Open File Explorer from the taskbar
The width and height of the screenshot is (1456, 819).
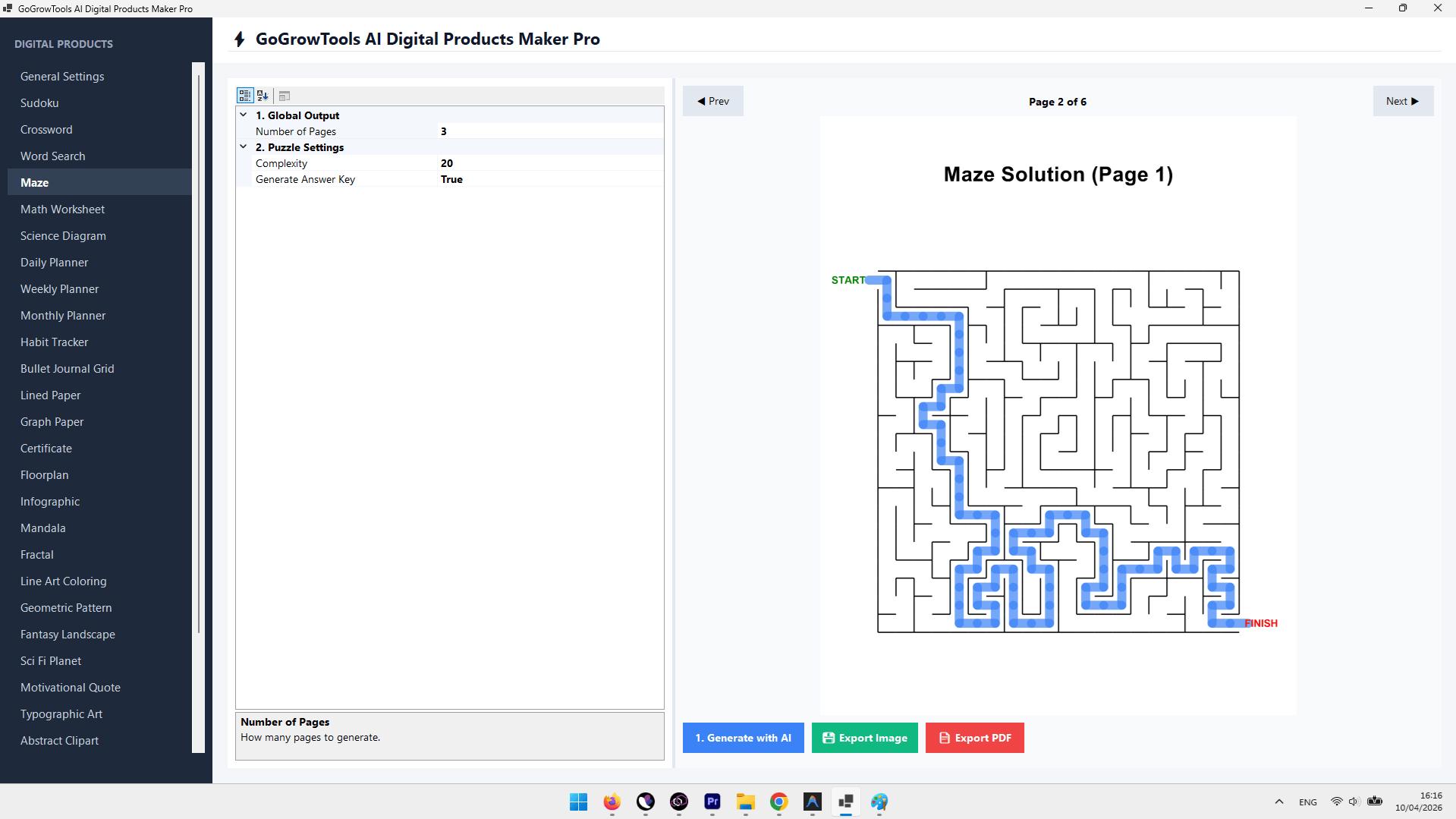[x=745, y=802]
